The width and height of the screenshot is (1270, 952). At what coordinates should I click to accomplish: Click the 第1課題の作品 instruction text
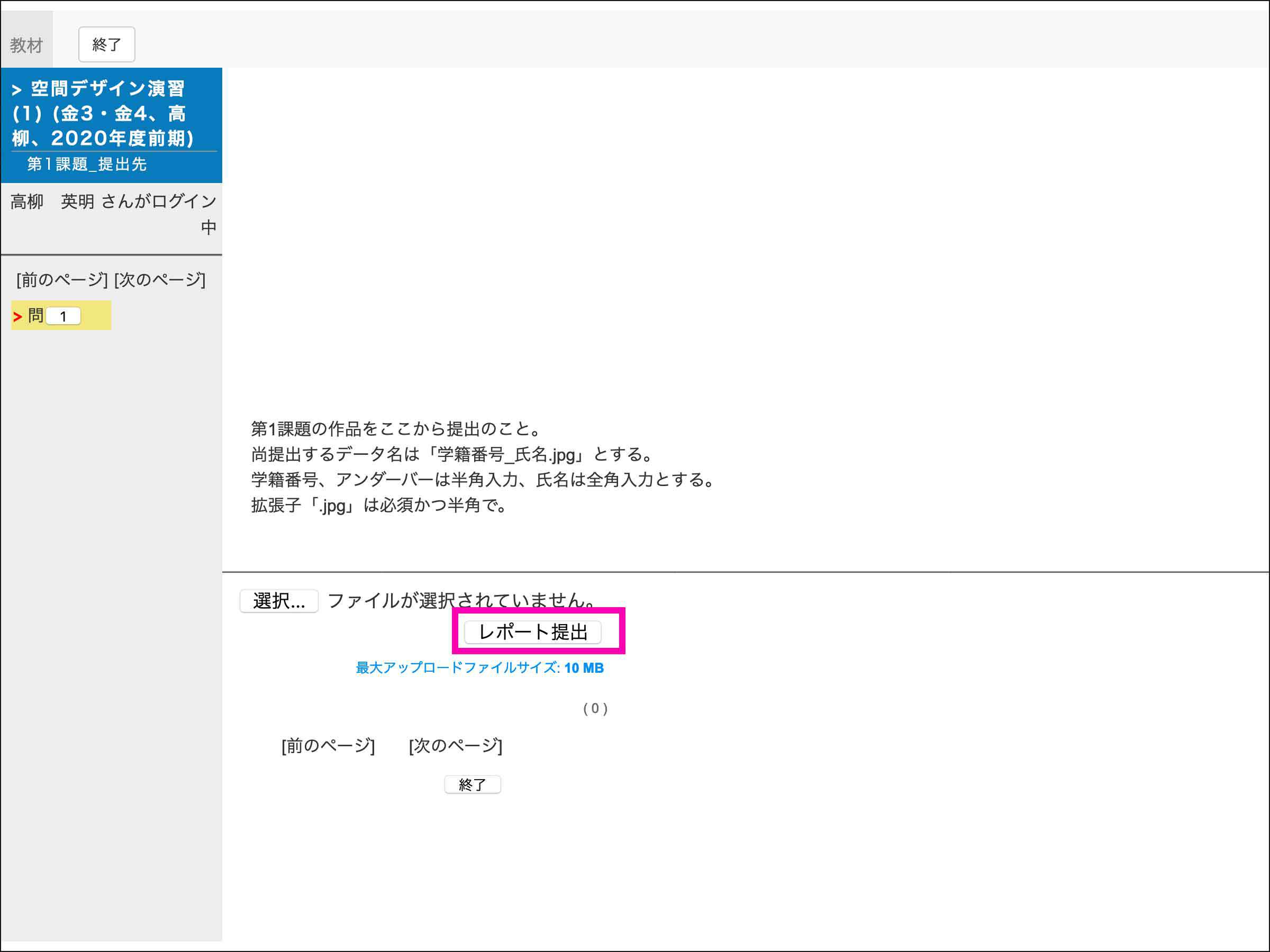395,428
